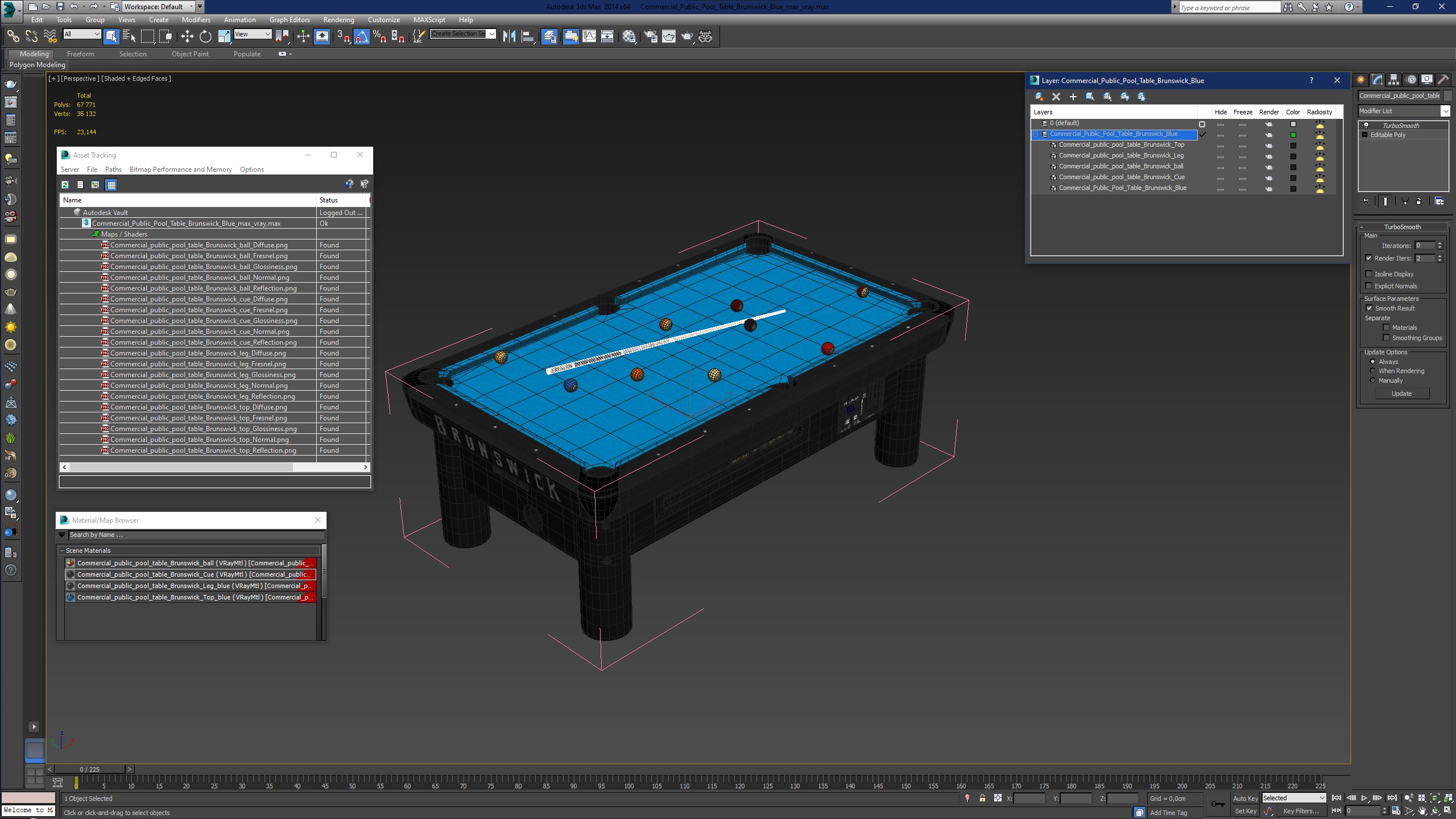This screenshot has height=819, width=1456.
Task: Open the Align tool
Action: pyautogui.click(x=528, y=36)
